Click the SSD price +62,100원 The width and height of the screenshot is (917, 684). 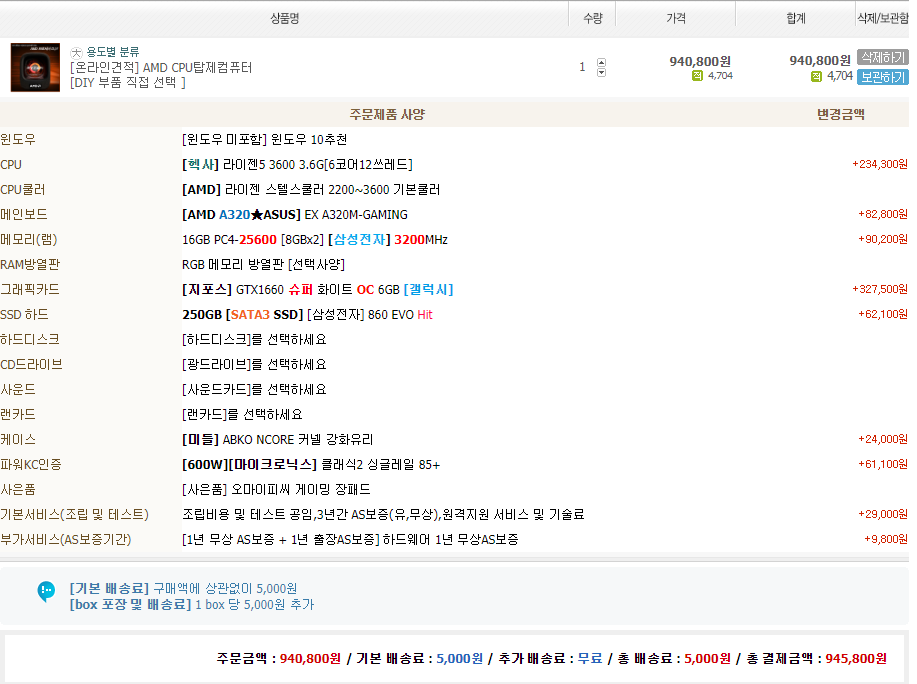coord(882,314)
